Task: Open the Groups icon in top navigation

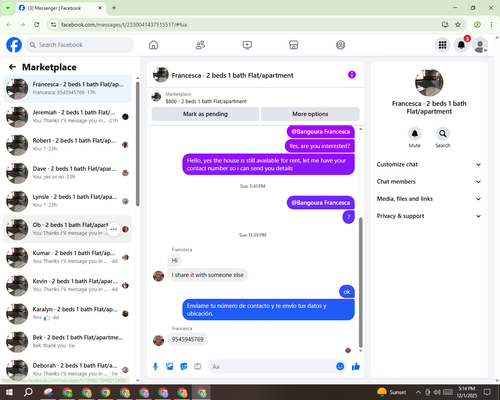Action: pos(340,45)
